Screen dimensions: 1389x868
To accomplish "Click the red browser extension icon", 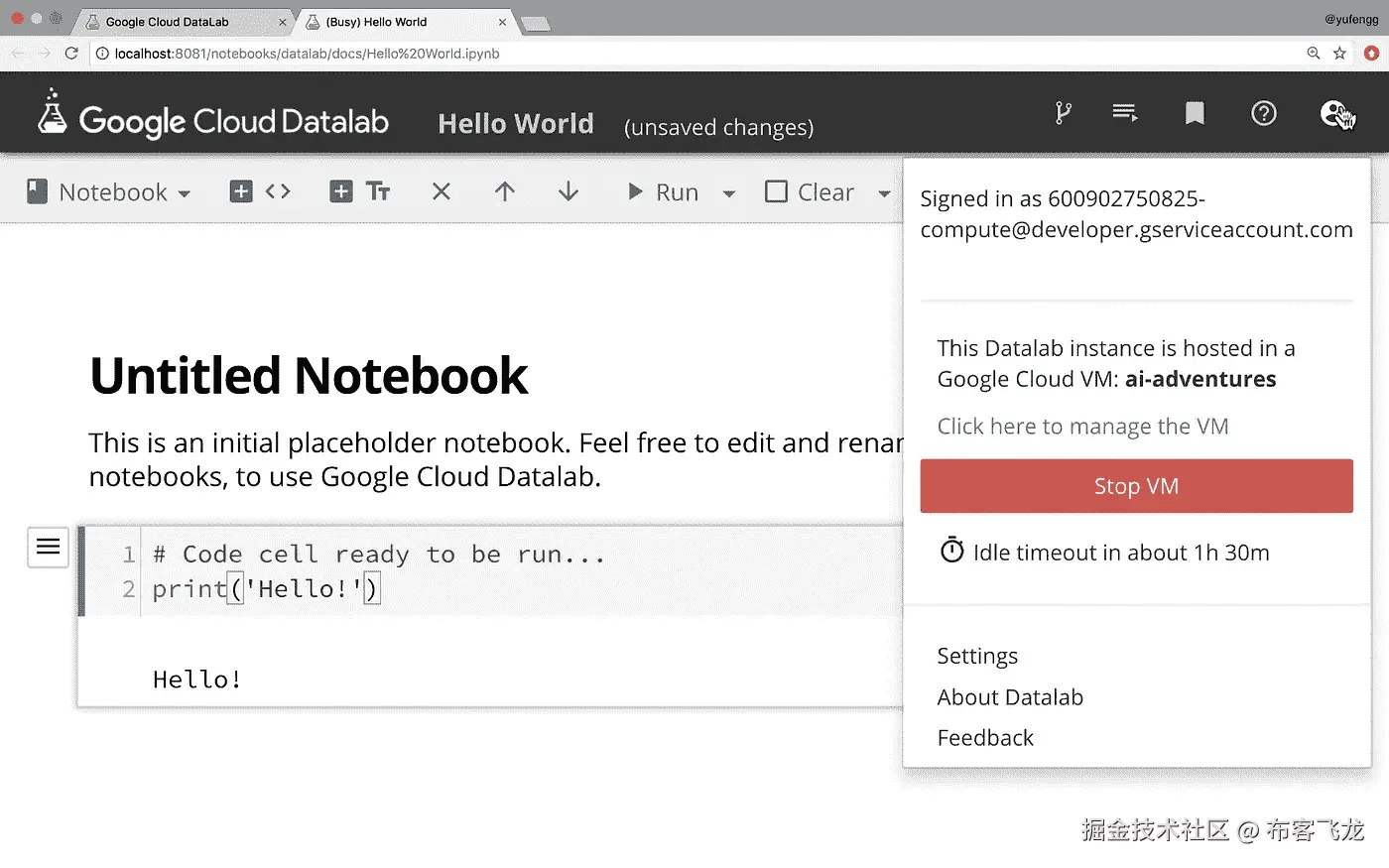I will click(x=1372, y=54).
